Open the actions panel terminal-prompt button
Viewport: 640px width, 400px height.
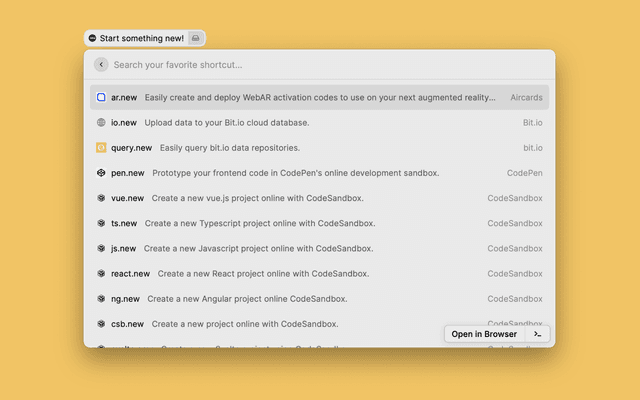[x=539, y=334]
